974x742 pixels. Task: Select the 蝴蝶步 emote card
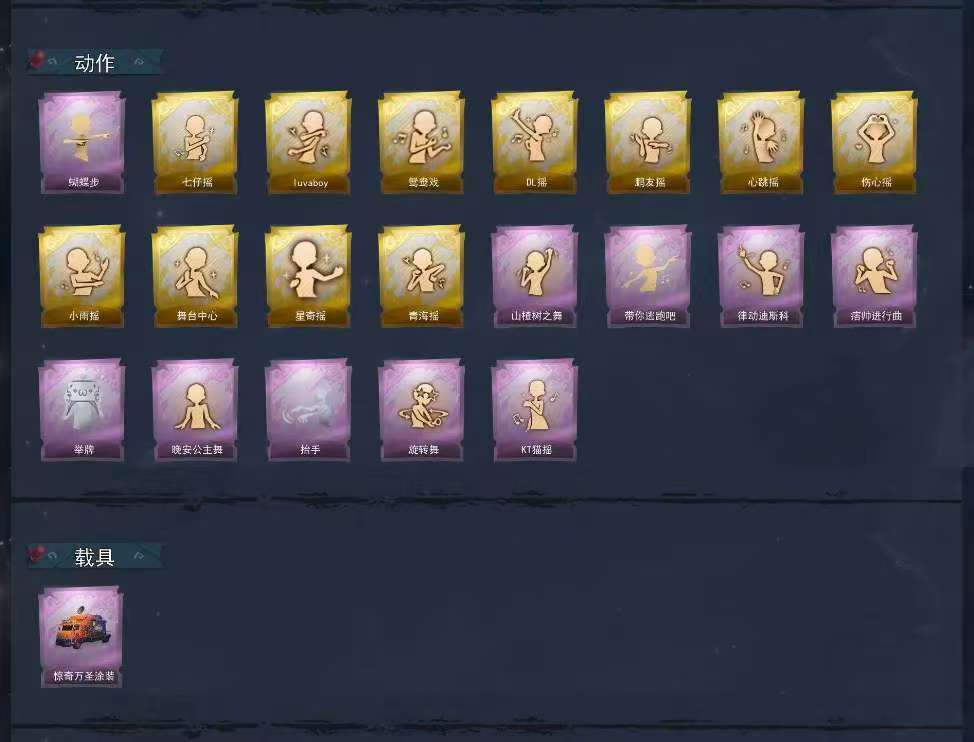coord(82,143)
